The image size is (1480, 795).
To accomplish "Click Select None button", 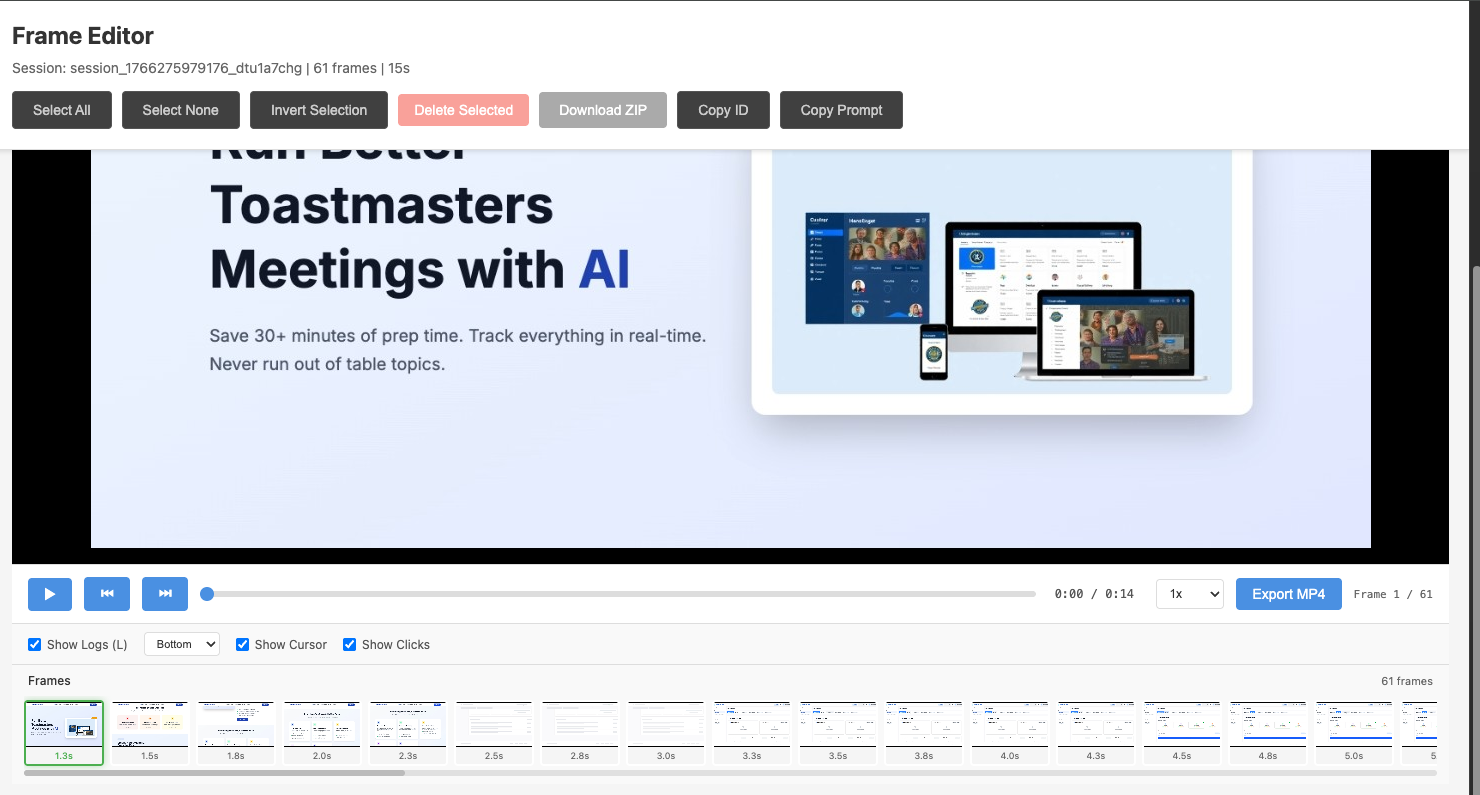I will [181, 110].
